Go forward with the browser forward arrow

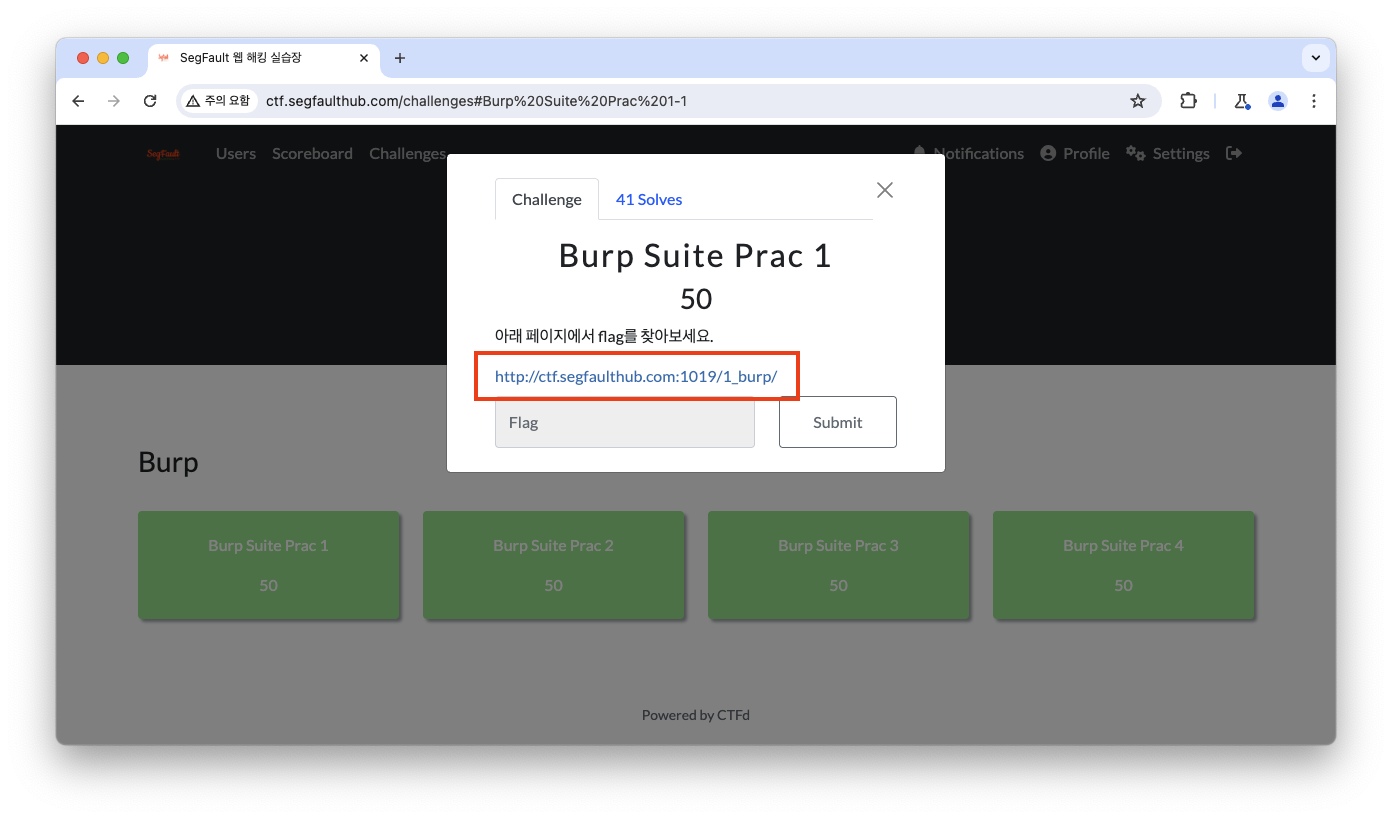pyautogui.click(x=114, y=101)
